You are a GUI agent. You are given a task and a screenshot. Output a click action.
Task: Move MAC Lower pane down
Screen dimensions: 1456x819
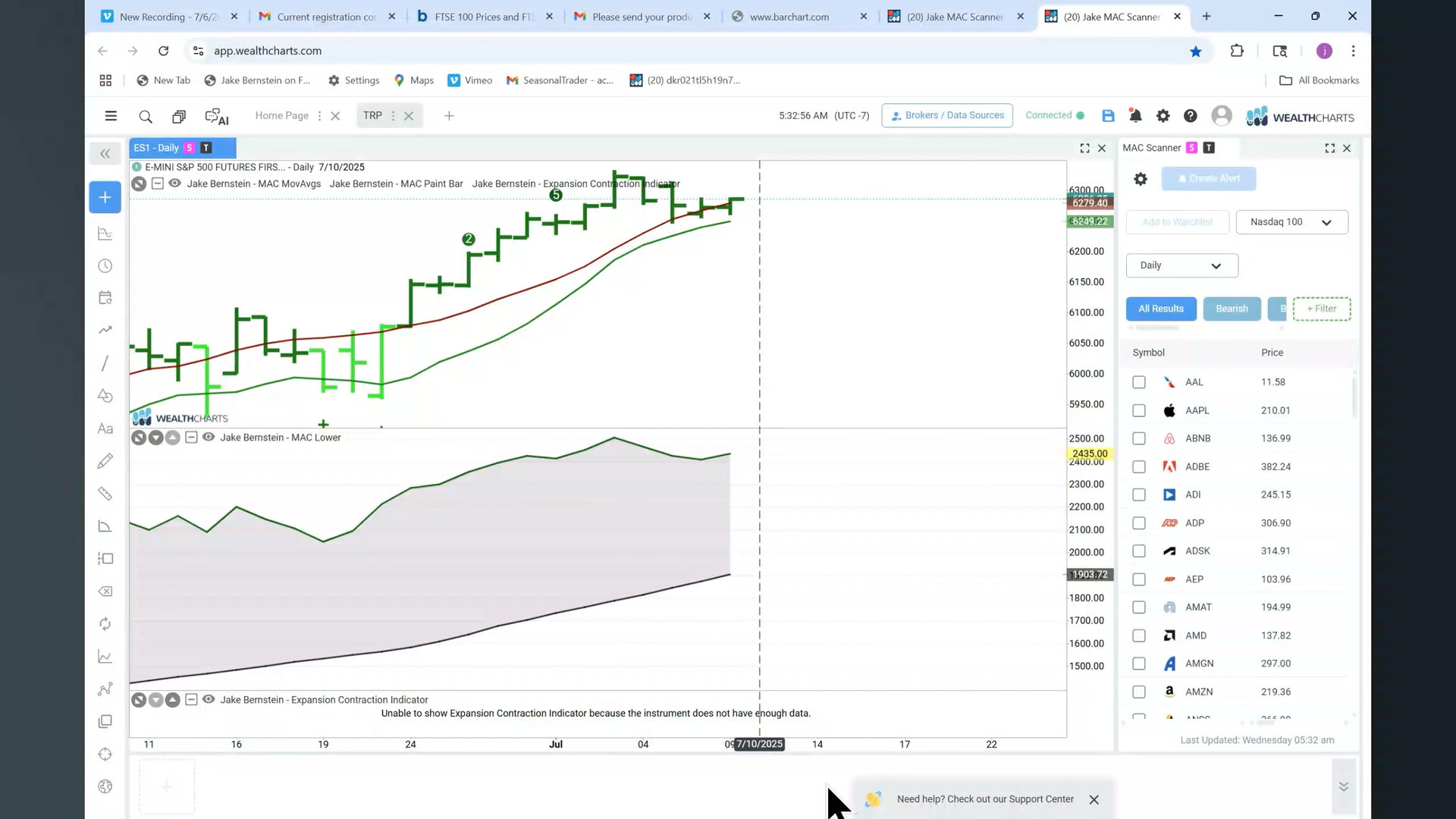[x=155, y=438]
